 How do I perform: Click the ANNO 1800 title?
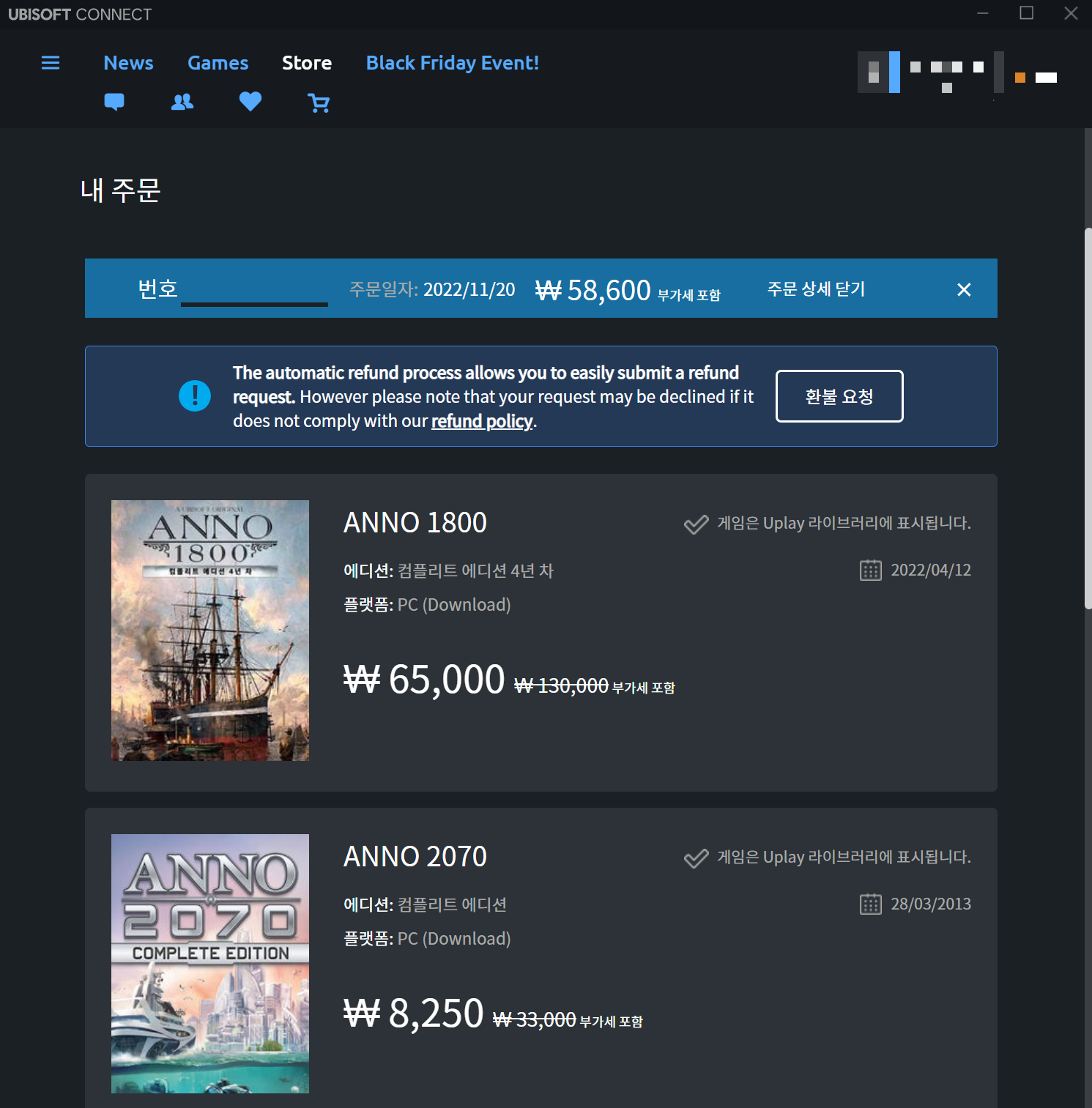point(415,523)
